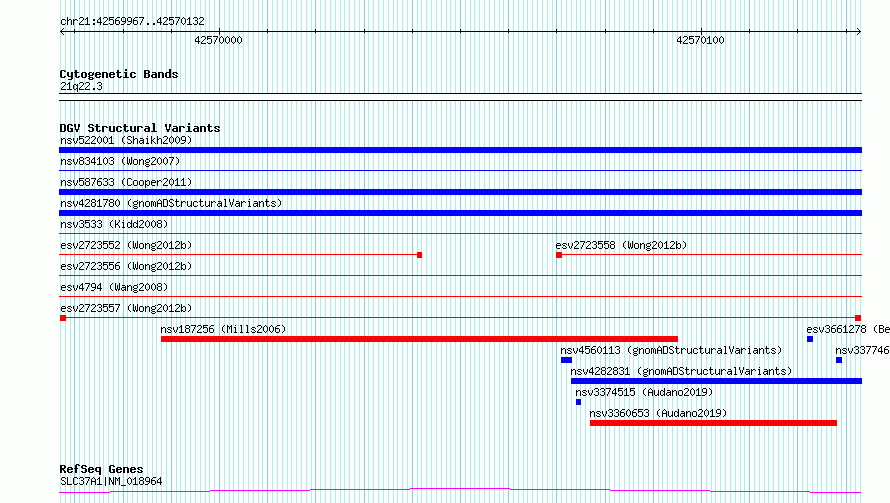Viewport: 890px width, 503px height.
Task: Click nsv4281780 (gnomADStructuralVariants) label
Action: pyautogui.click(x=171, y=203)
